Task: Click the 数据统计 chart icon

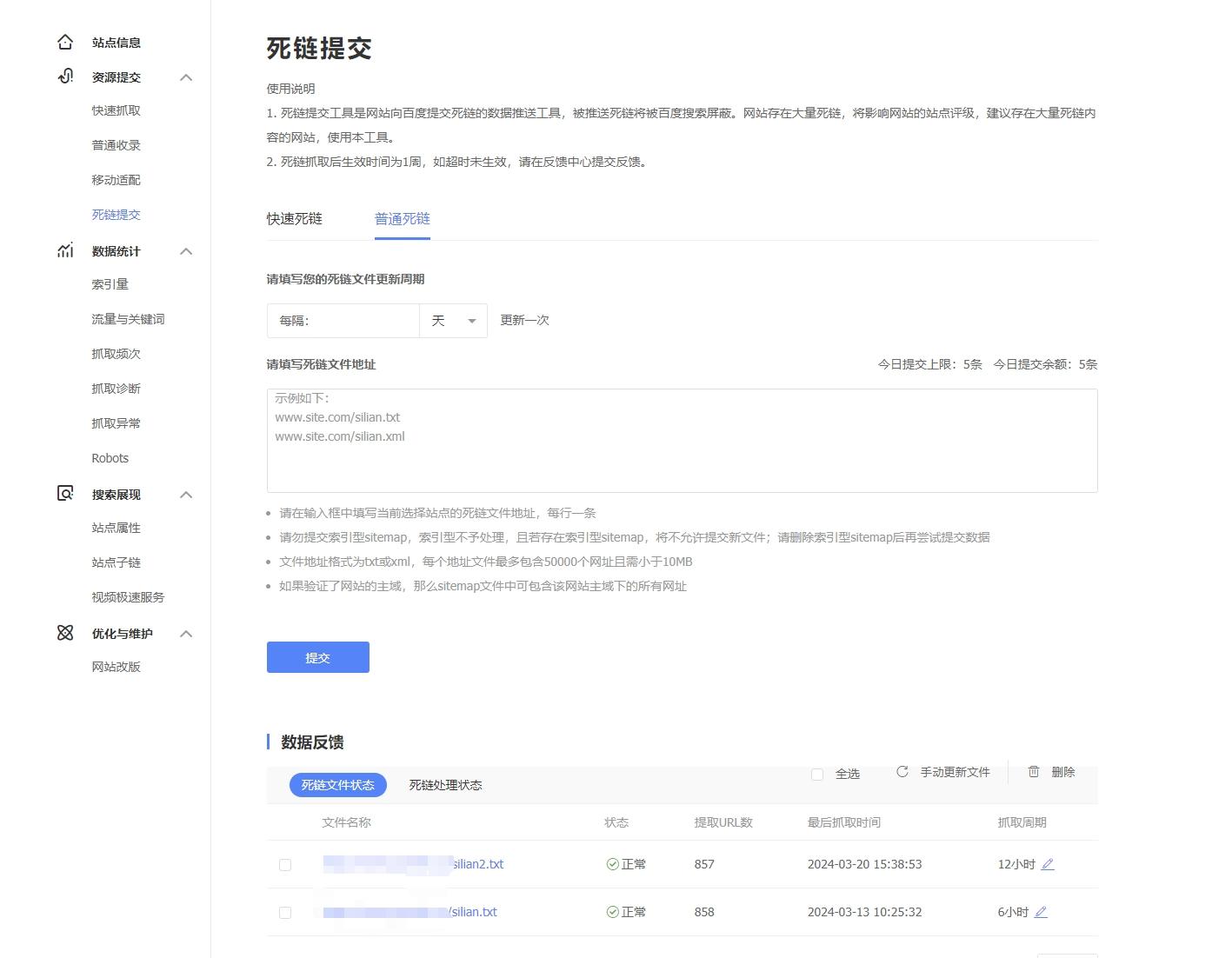Action: pos(65,250)
